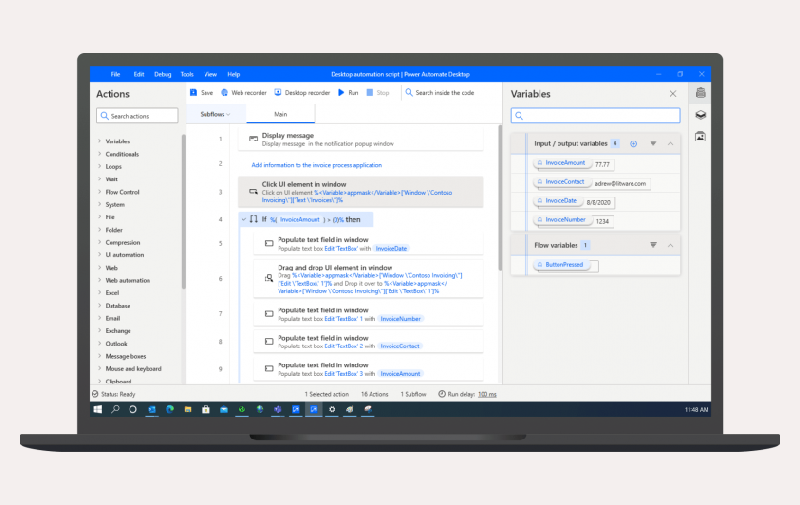
Task: Open the Variables pane icon on right sidebar
Action: (701, 93)
